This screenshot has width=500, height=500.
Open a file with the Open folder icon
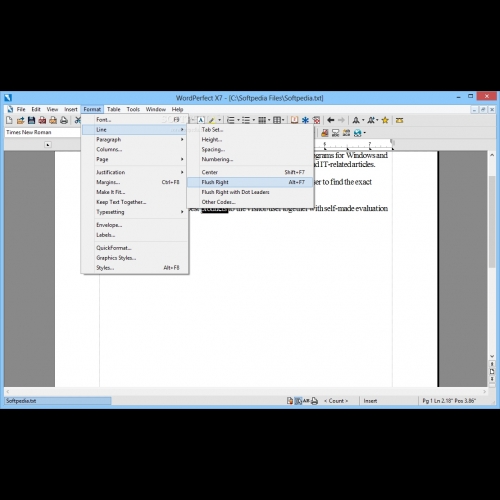21,120
